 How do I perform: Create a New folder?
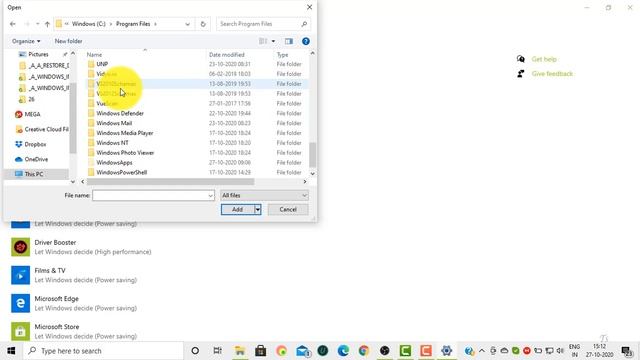[69, 41]
